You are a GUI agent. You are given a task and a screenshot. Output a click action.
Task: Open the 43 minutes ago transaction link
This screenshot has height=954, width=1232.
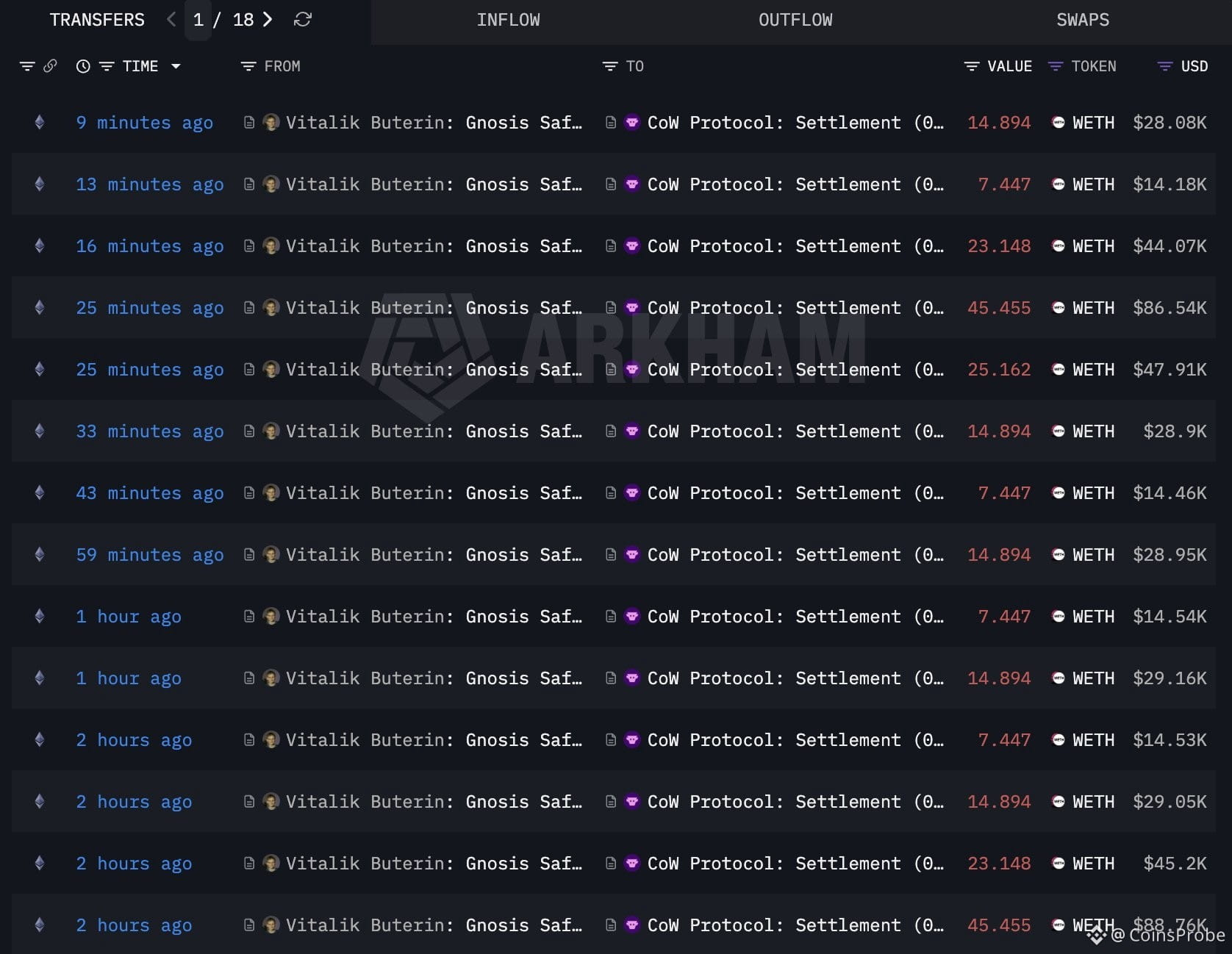[150, 493]
